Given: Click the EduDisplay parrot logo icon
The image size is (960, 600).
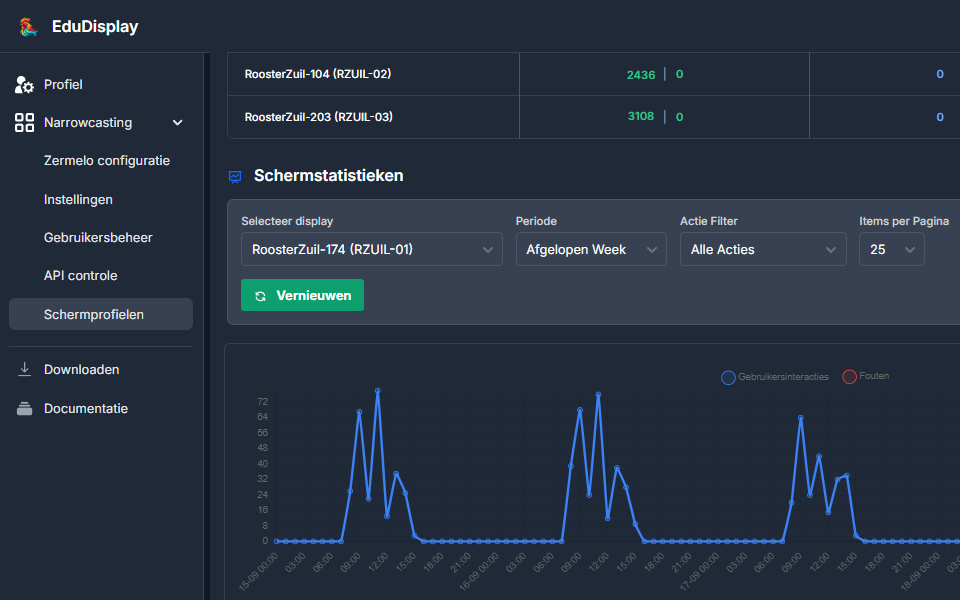Looking at the screenshot, I should tap(27, 27).
